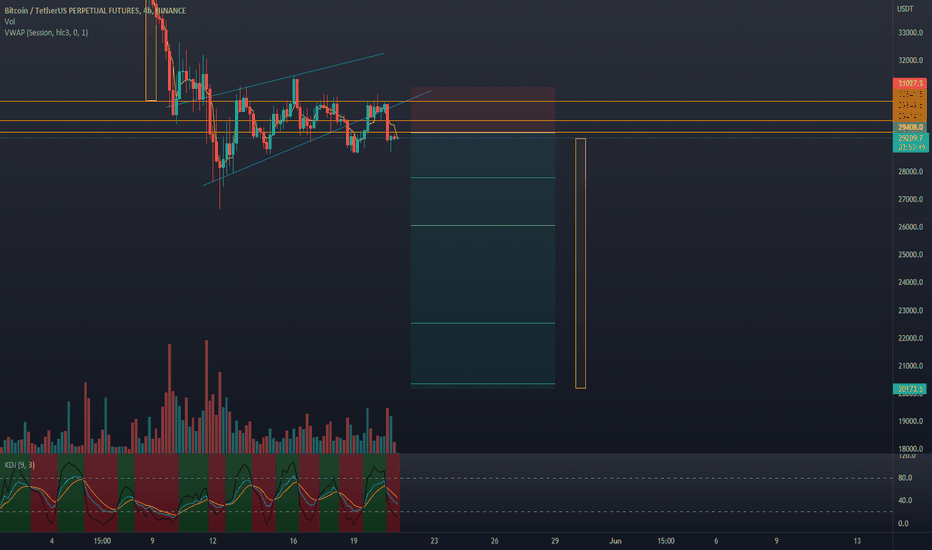Screen dimensions: 932x550
Task: Click the grey 29408.0 price label
Action: click(x=910, y=127)
